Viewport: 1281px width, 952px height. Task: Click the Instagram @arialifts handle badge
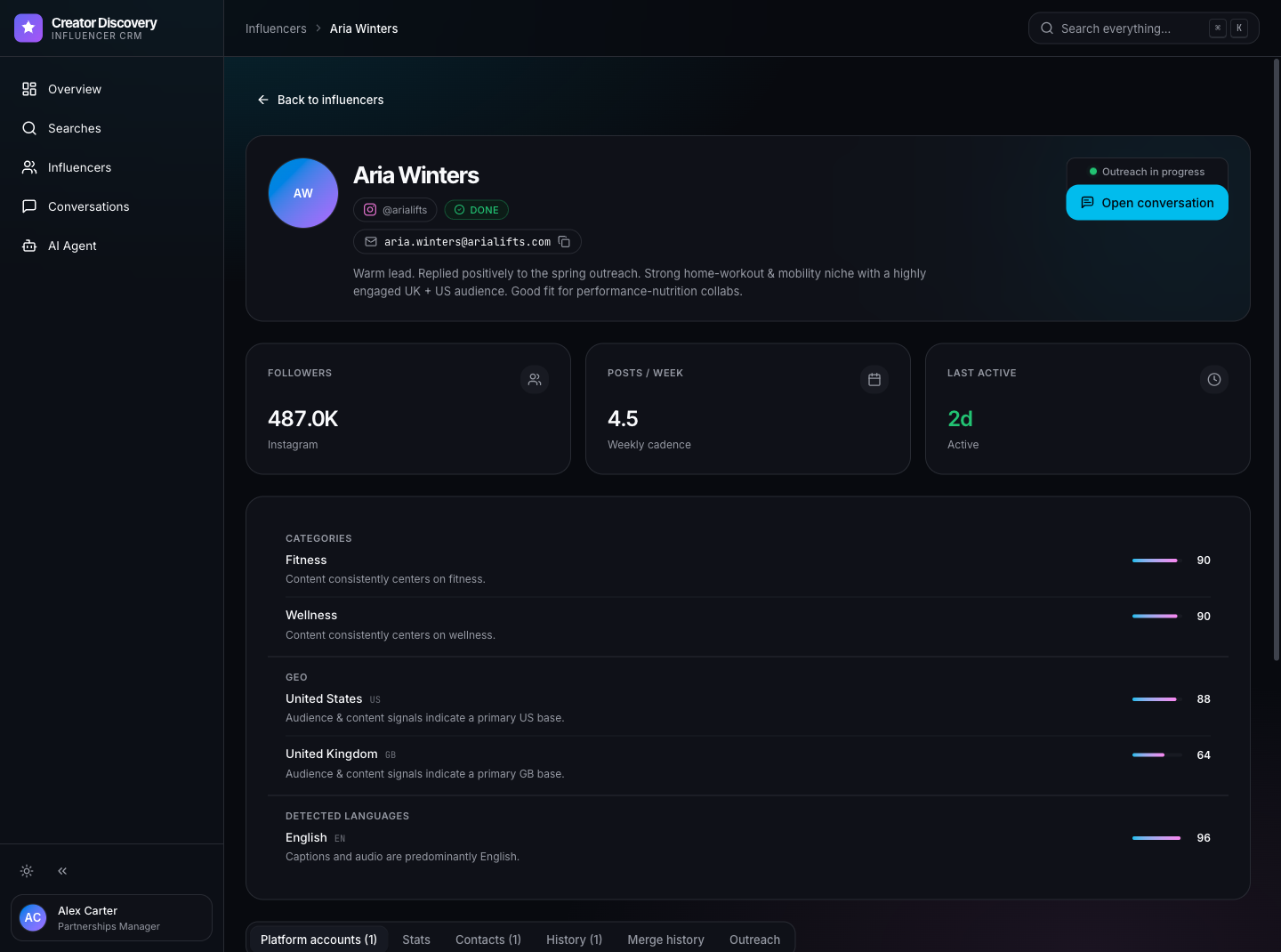pyautogui.click(x=395, y=210)
